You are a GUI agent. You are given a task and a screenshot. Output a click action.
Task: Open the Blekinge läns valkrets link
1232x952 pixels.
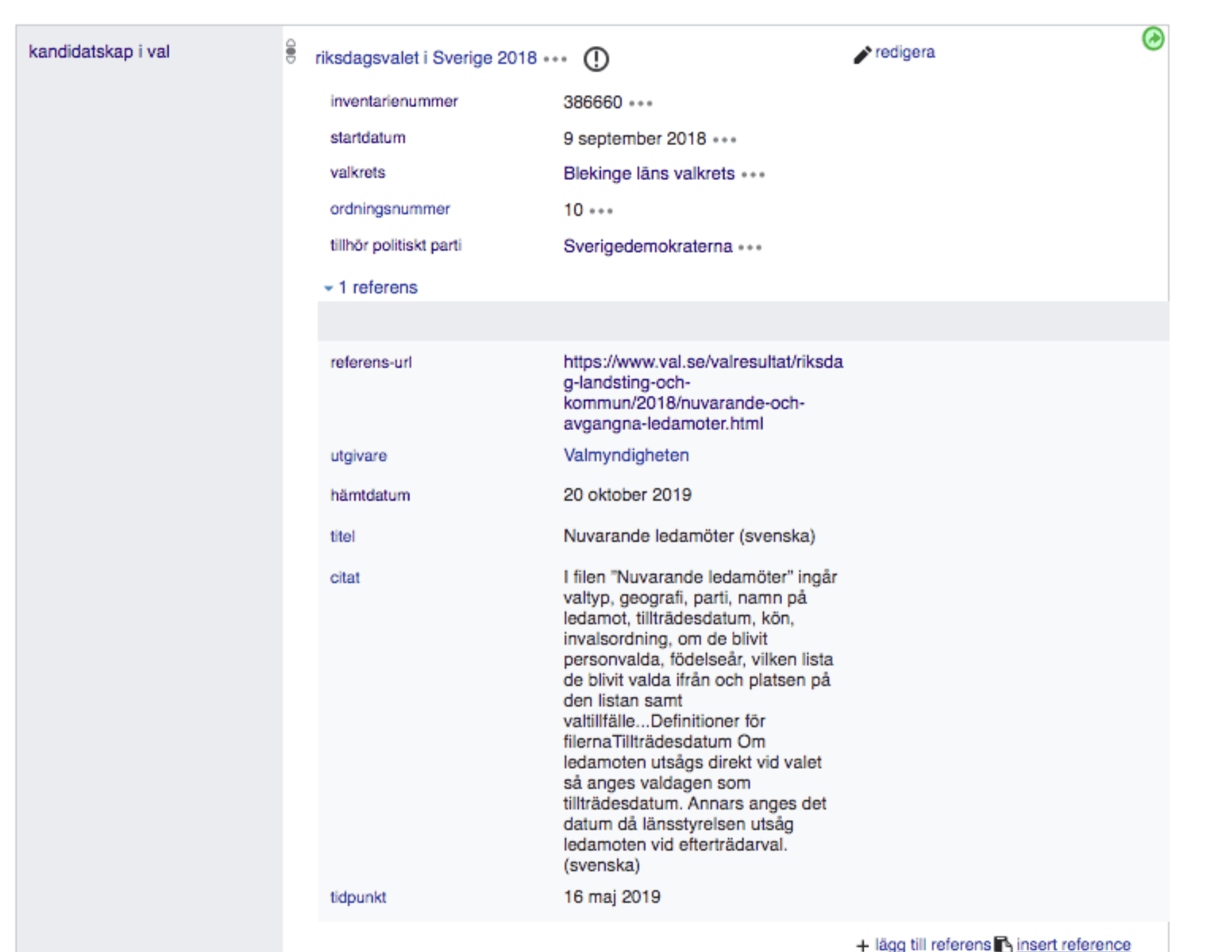648,174
